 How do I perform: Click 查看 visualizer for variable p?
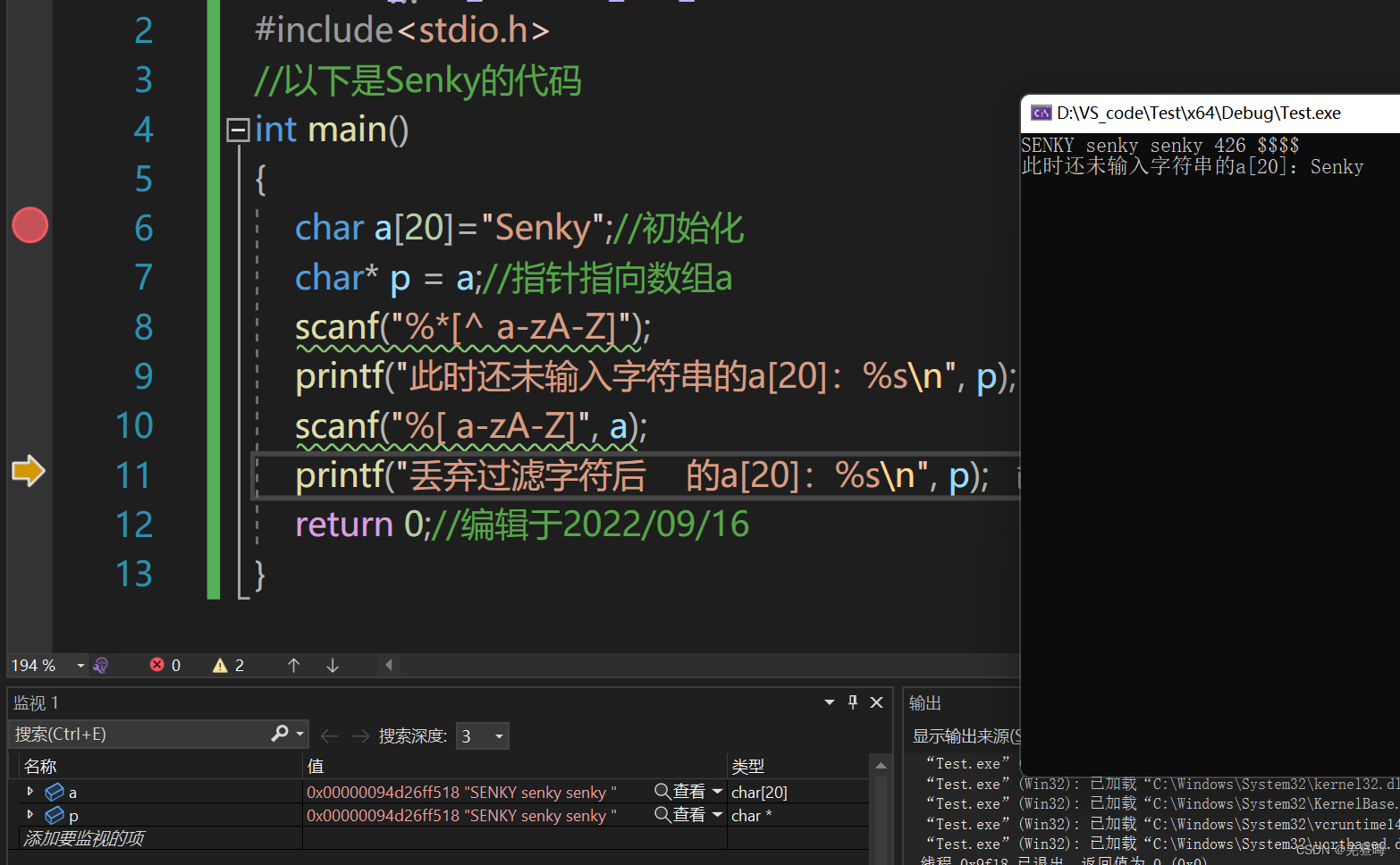point(680,815)
